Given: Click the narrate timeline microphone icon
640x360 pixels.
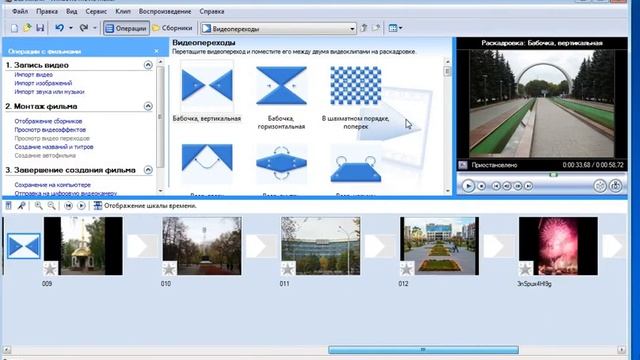Looking at the screenshot, I should point(21,206).
